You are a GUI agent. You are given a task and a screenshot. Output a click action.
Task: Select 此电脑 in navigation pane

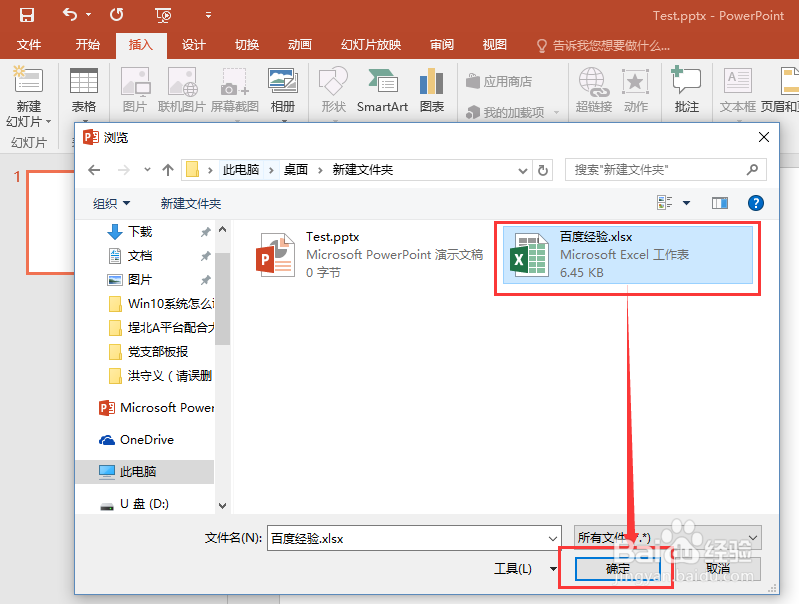click(x=145, y=471)
